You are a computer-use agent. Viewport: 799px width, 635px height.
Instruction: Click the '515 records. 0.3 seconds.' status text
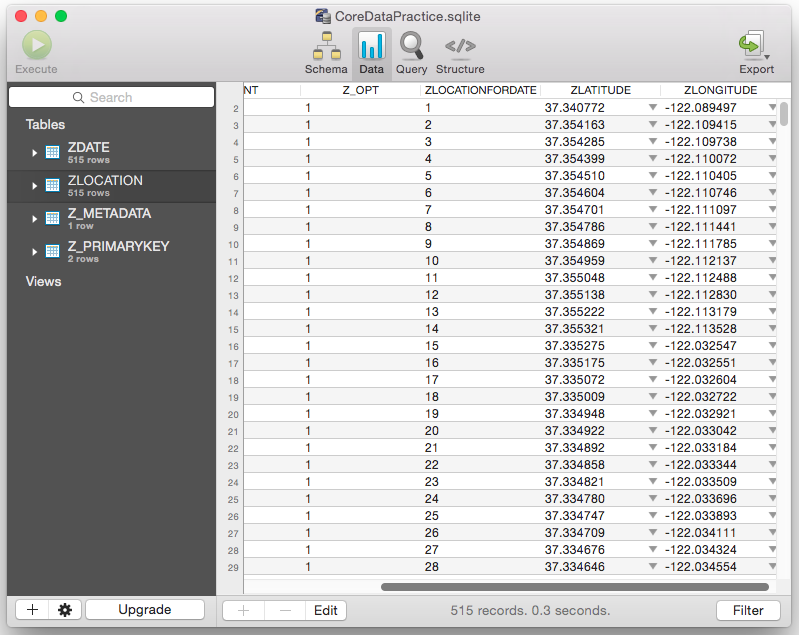coord(530,611)
